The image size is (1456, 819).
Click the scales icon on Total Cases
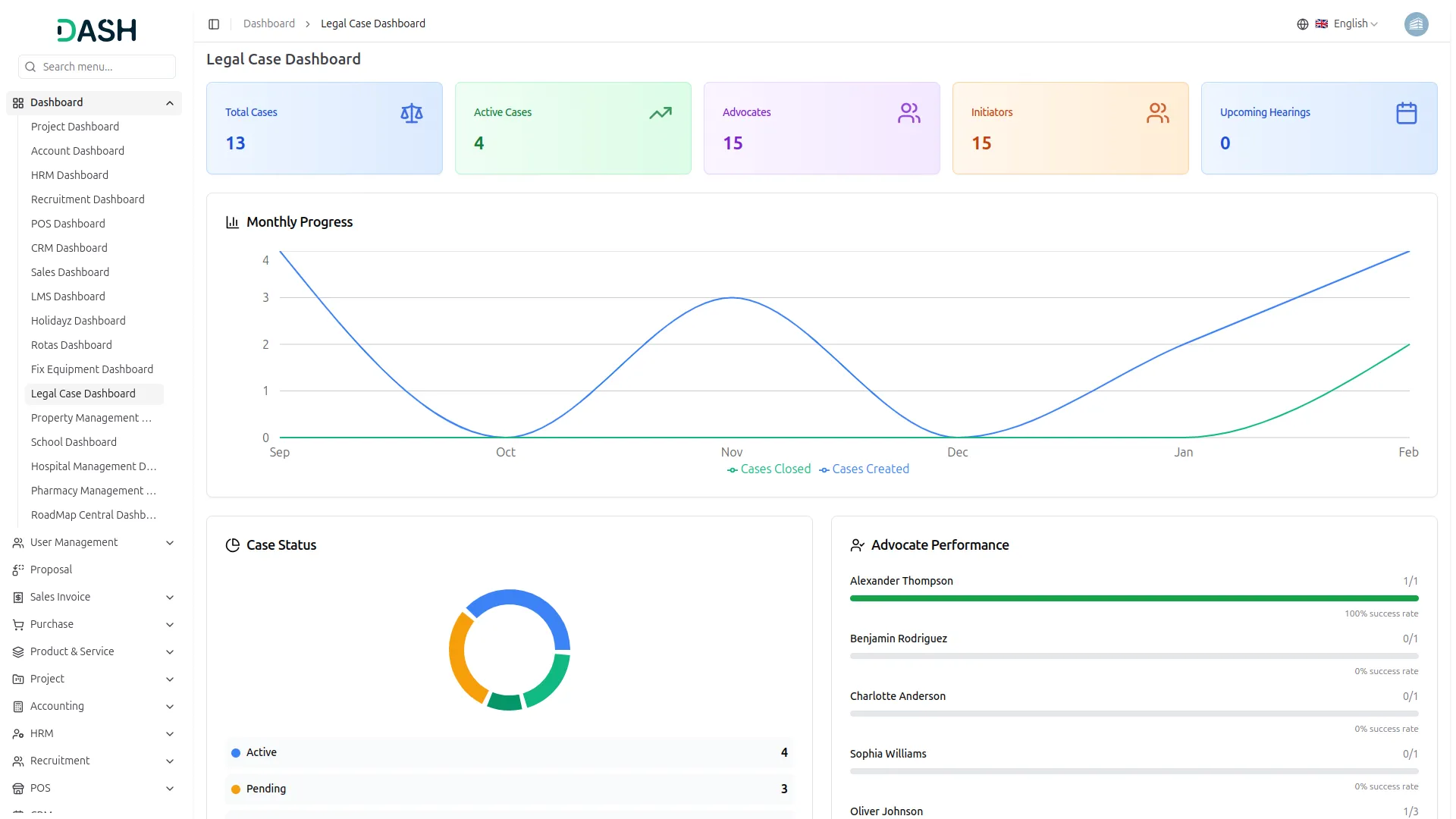coord(411,114)
